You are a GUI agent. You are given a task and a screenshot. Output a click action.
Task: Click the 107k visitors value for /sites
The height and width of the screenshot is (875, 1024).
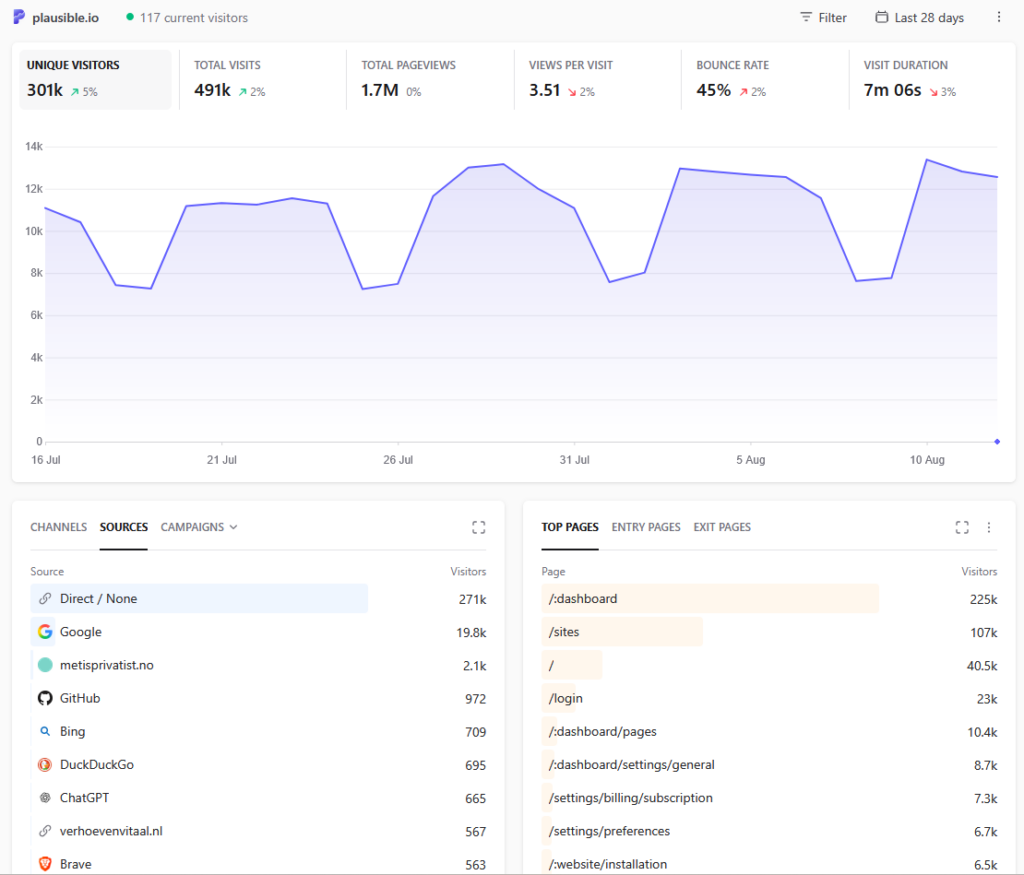coord(984,633)
